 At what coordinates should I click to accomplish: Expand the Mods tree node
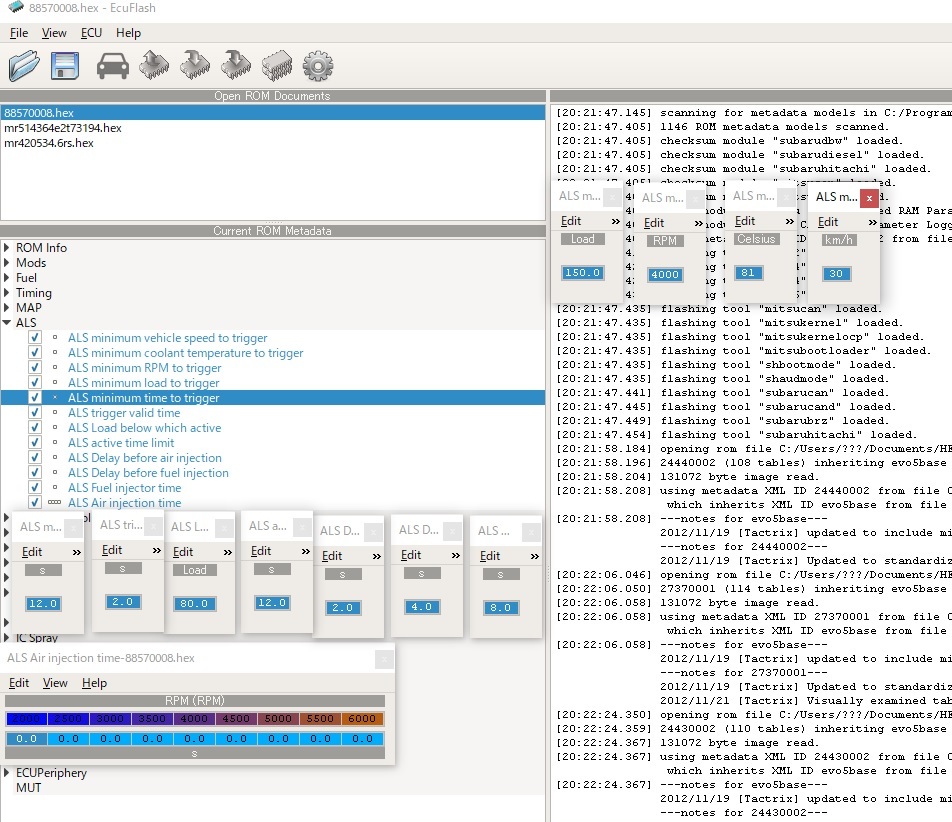point(7,263)
